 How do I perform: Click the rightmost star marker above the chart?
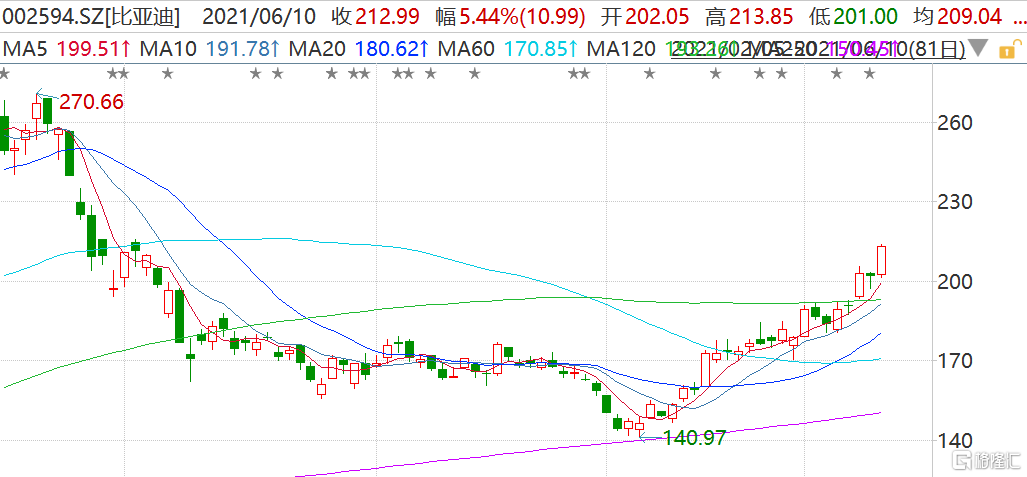(870, 73)
